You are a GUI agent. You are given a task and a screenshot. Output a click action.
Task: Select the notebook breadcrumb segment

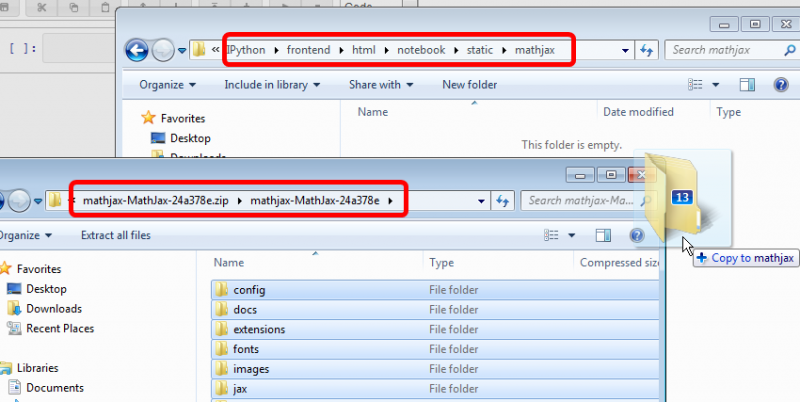click(421, 50)
